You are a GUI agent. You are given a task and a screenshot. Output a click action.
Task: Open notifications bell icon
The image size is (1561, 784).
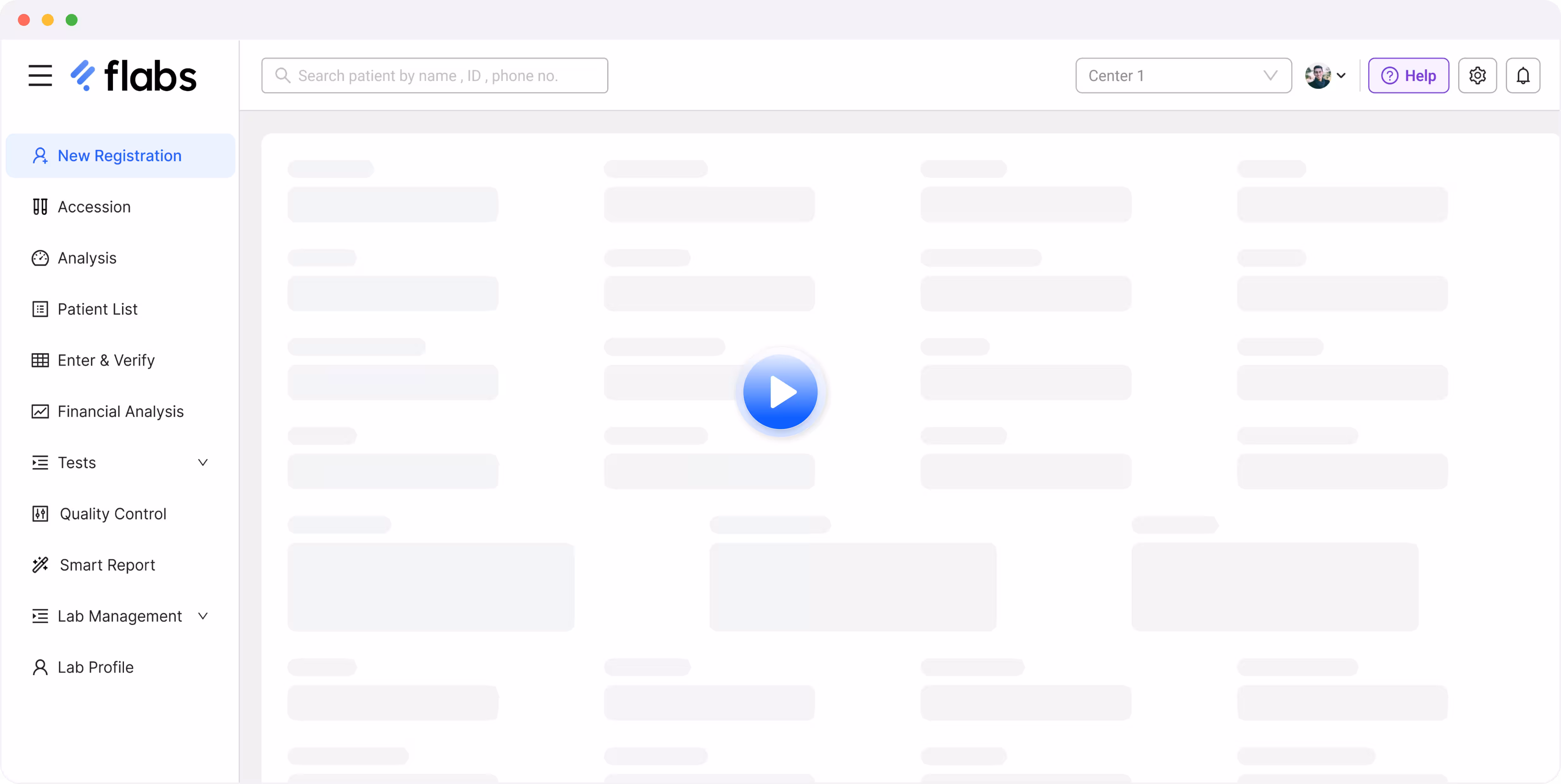(1523, 76)
